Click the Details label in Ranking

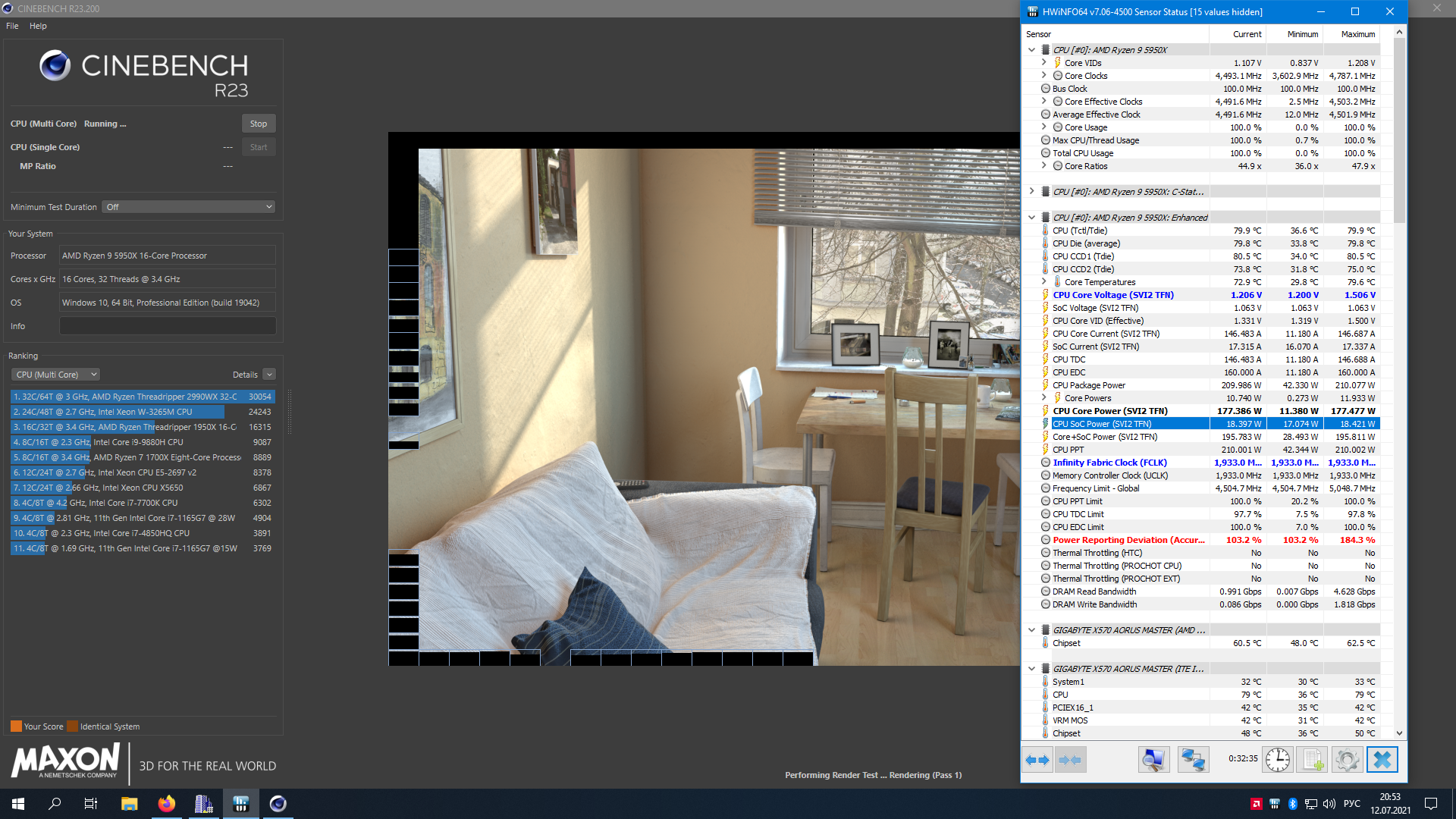(x=245, y=375)
